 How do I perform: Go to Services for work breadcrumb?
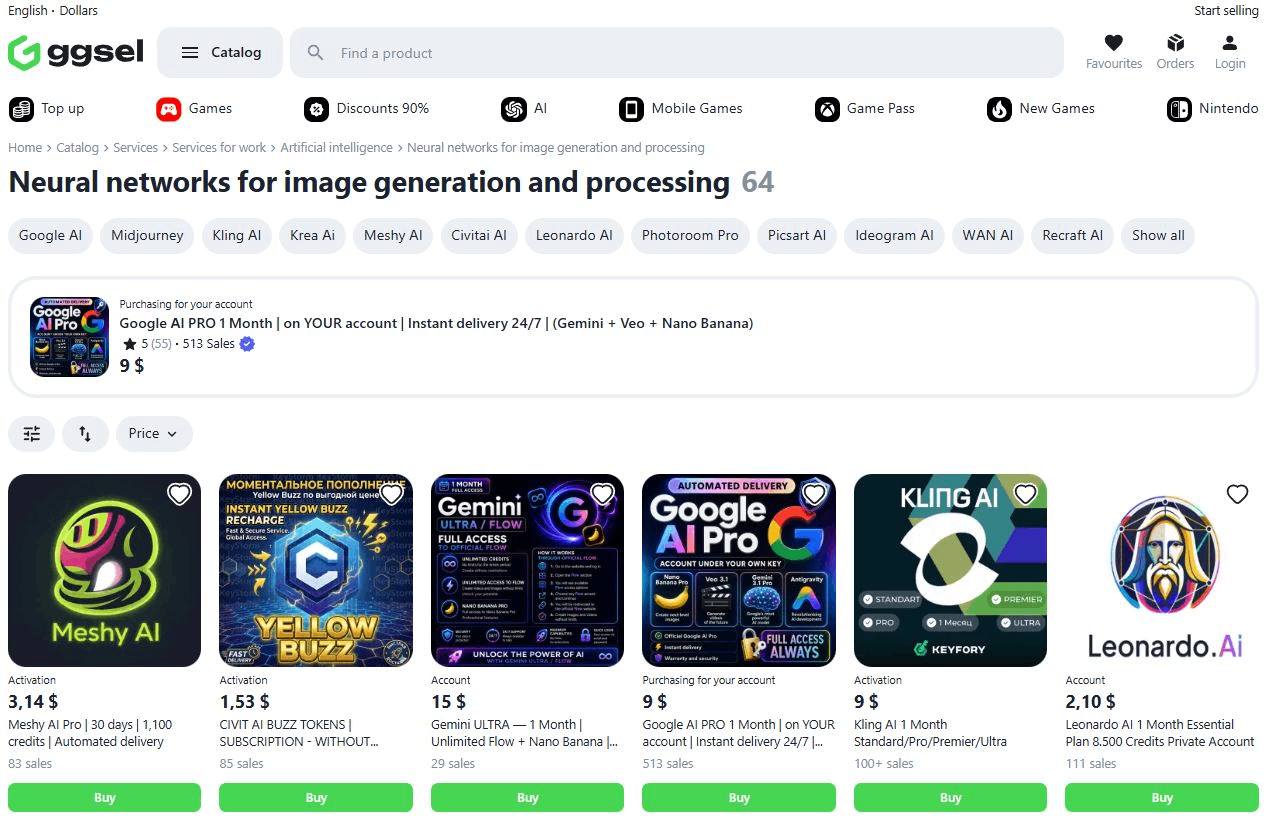219,148
